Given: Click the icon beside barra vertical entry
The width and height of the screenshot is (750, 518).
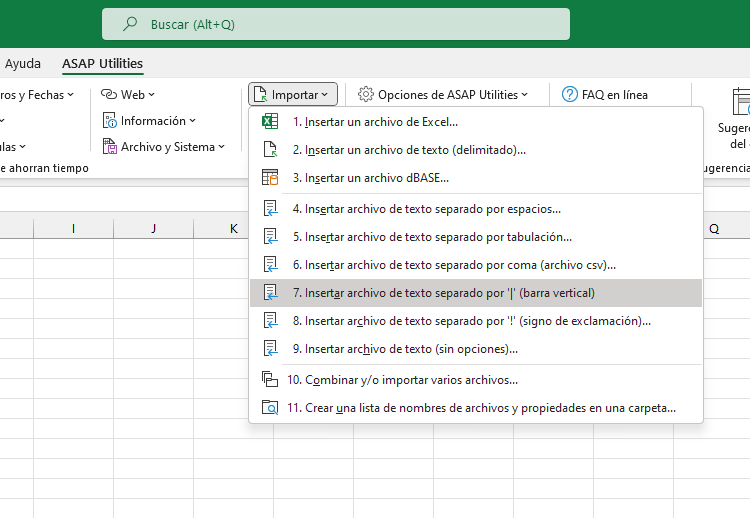Looking at the screenshot, I should pyautogui.click(x=270, y=293).
